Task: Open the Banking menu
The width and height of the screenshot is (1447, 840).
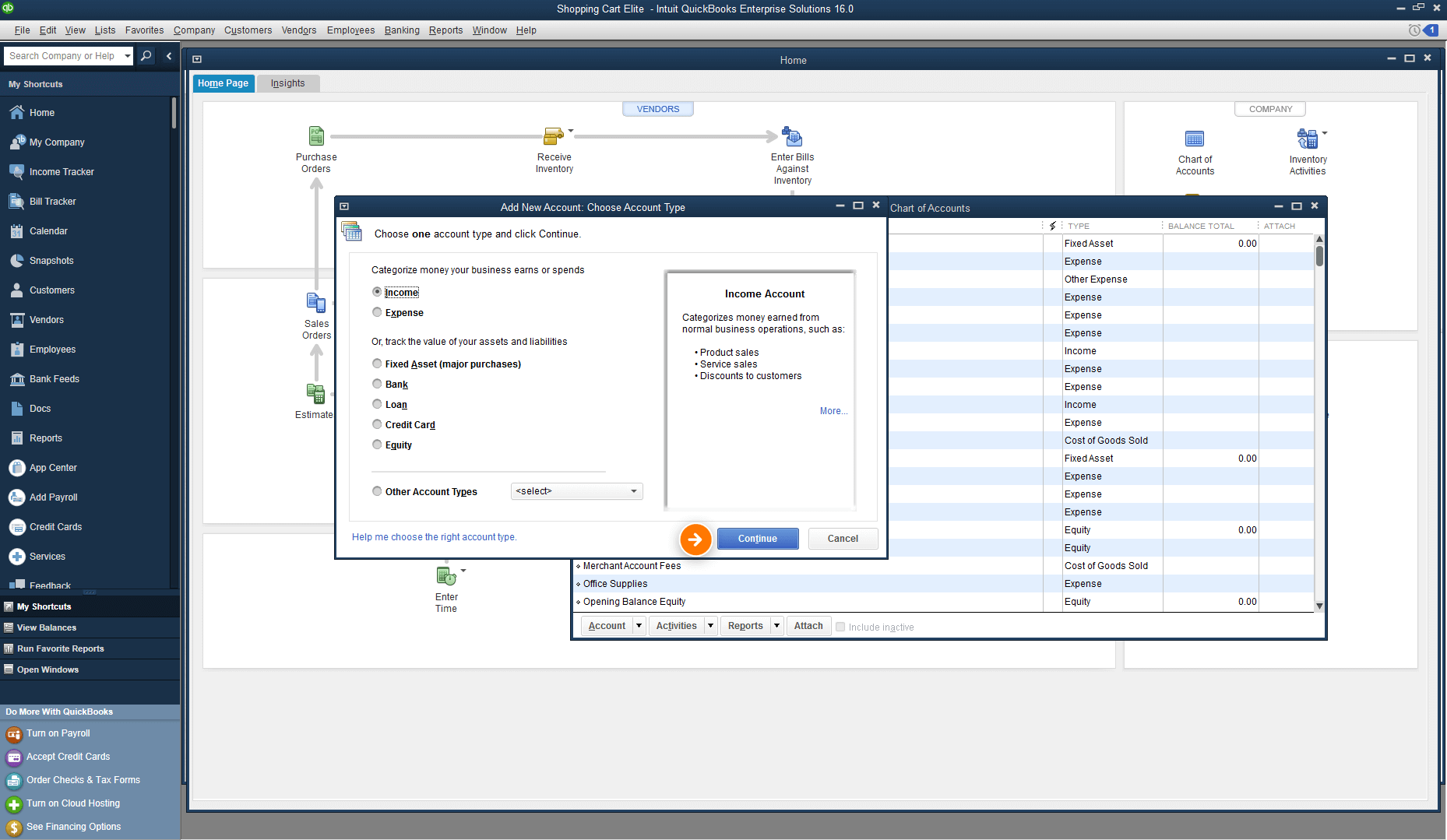Action: click(x=402, y=30)
